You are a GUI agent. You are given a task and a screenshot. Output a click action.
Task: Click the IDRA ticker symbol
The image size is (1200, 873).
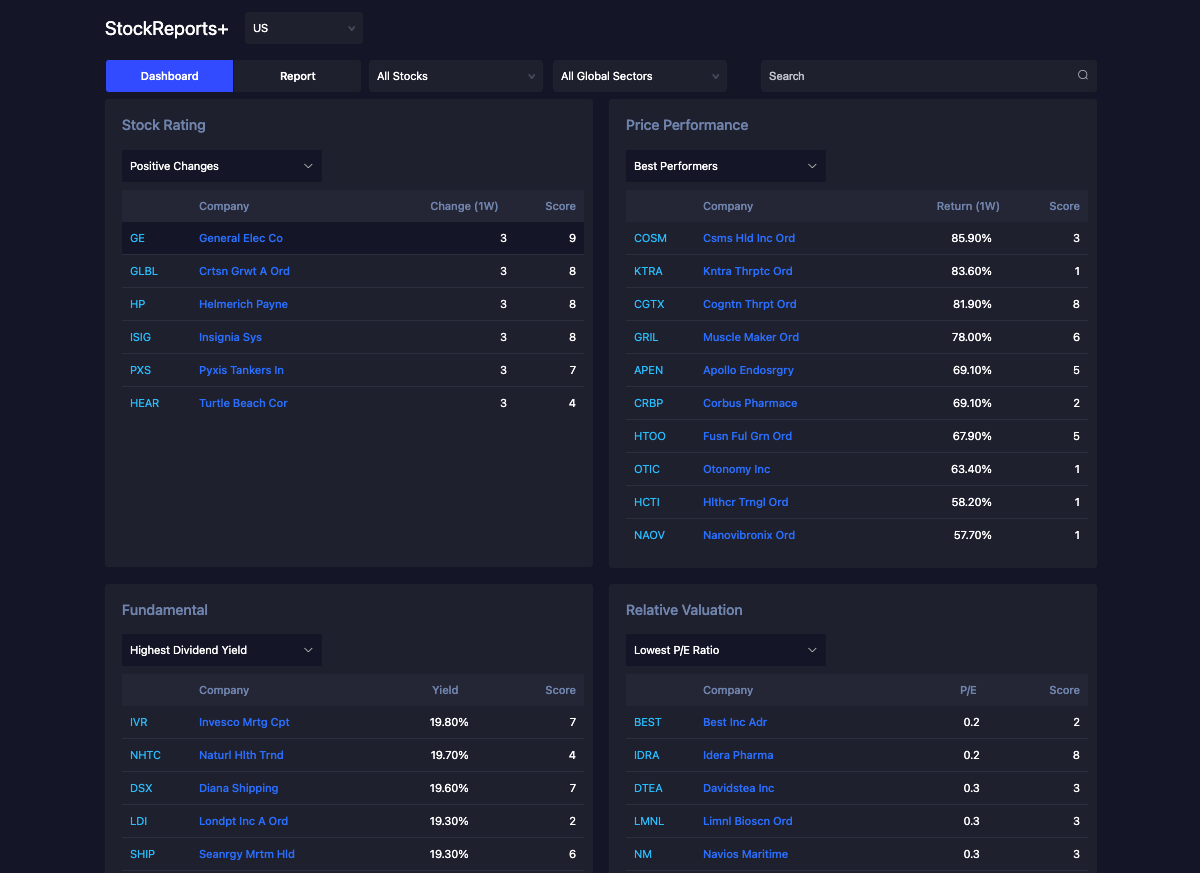(647, 755)
